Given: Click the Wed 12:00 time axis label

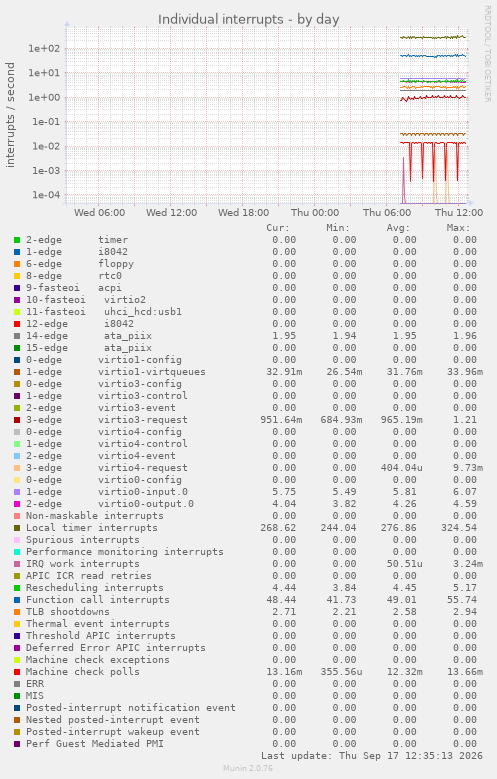Looking at the screenshot, I should 171,213.
